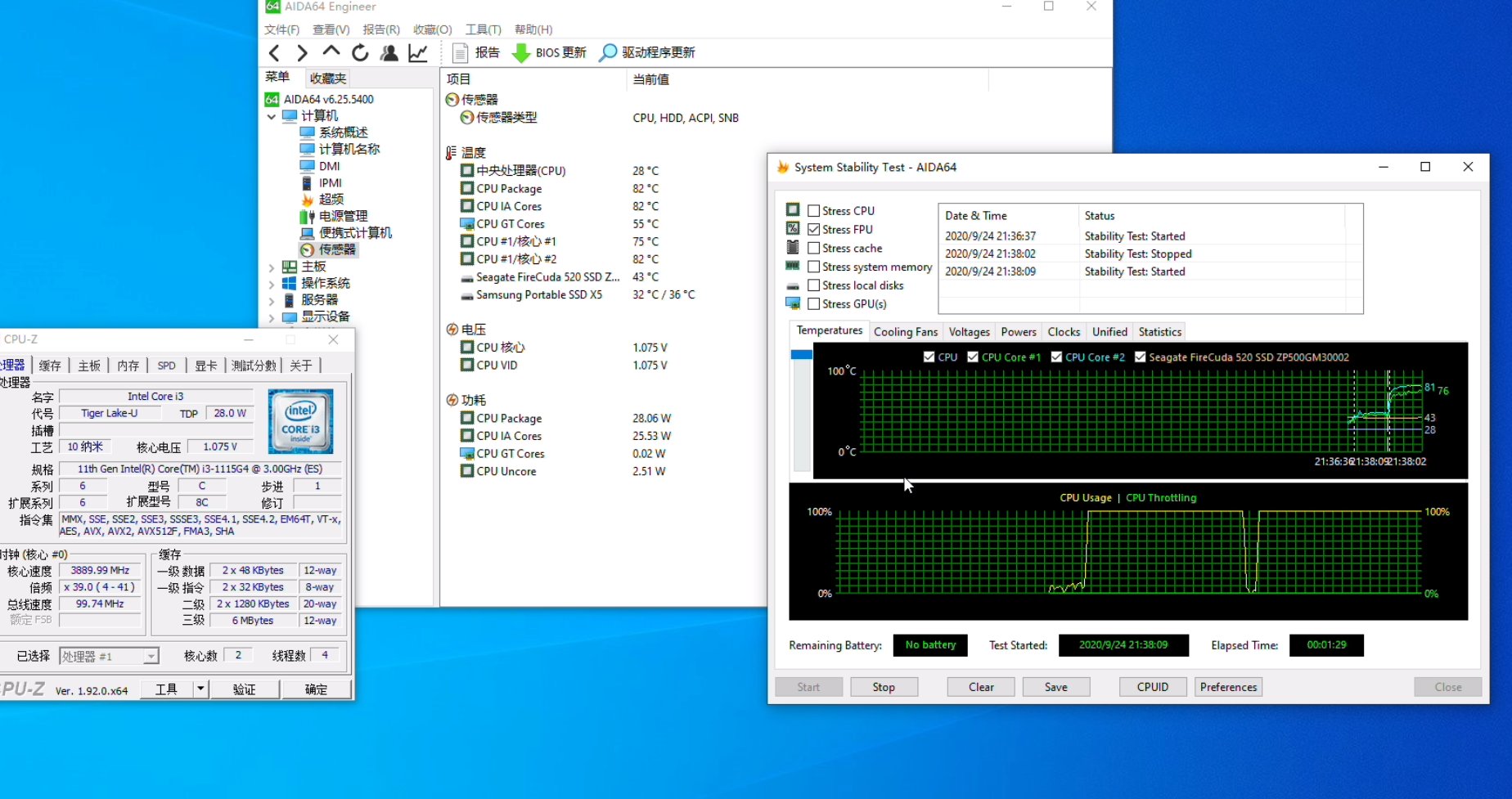Toggle Seagate FireCuda graph checkbox
The height and width of the screenshot is (799, 1512).
[1140, 357]
